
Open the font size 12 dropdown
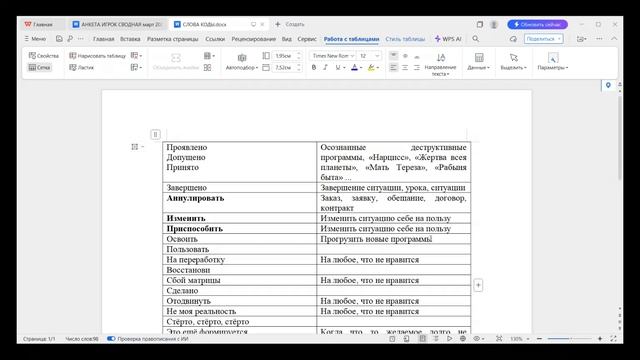[x=369, y=56]
